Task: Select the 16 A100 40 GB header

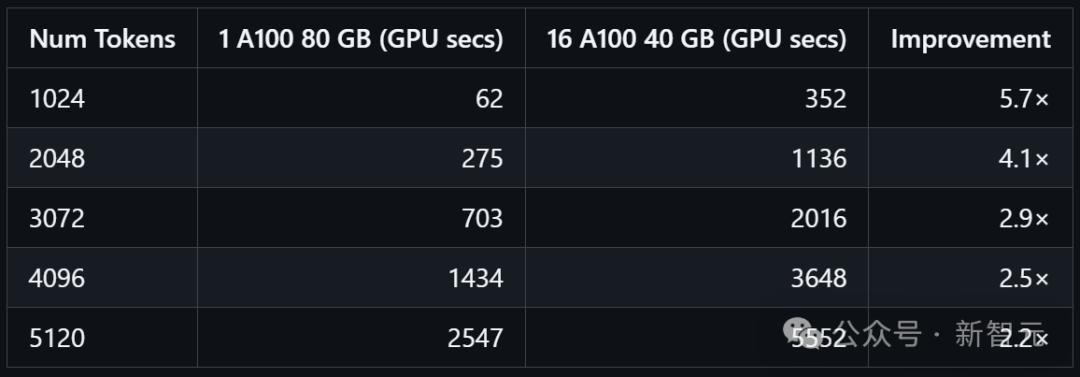Action: click(x=696, y=39)
